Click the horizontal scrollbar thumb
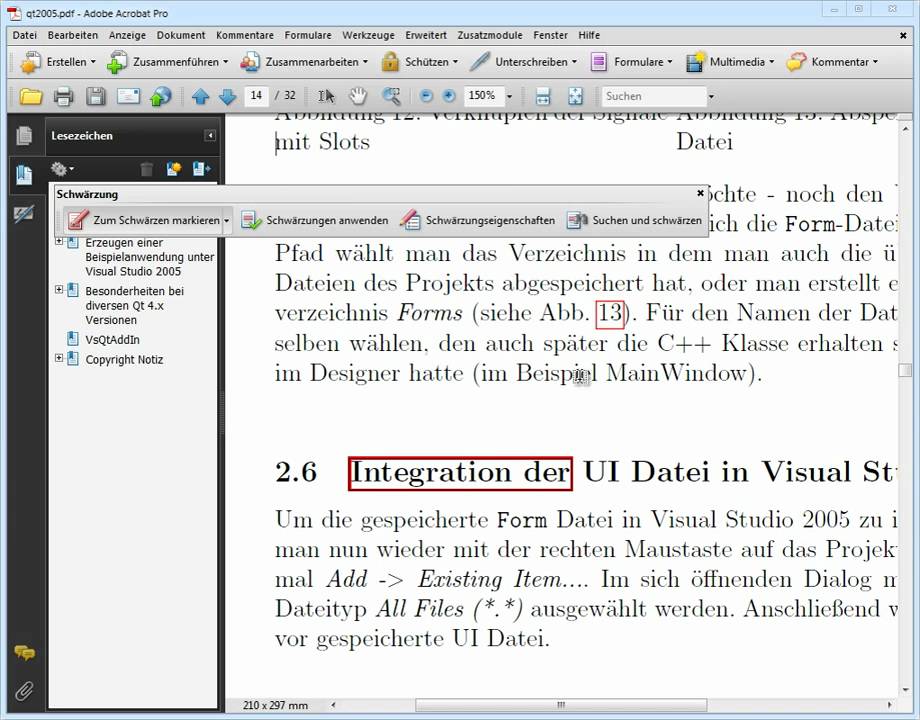The width and height of the screenshot is (920, 720). click(x=561, y=705)
